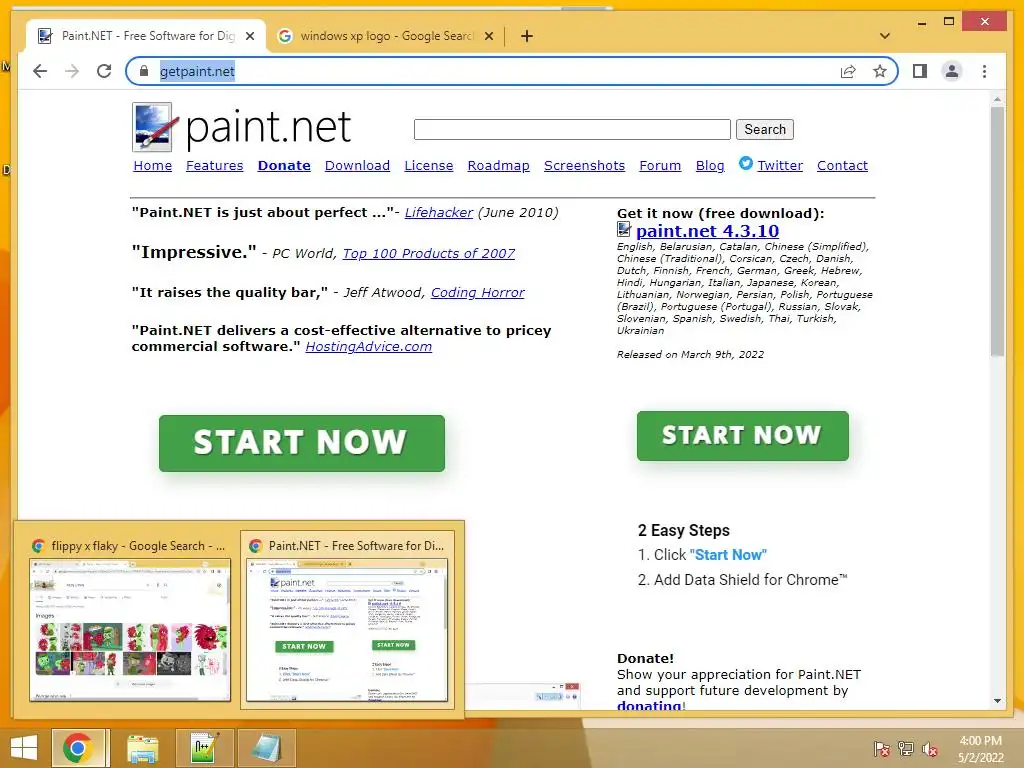
Task: Click the paint.net logo image
Action: 242,127
